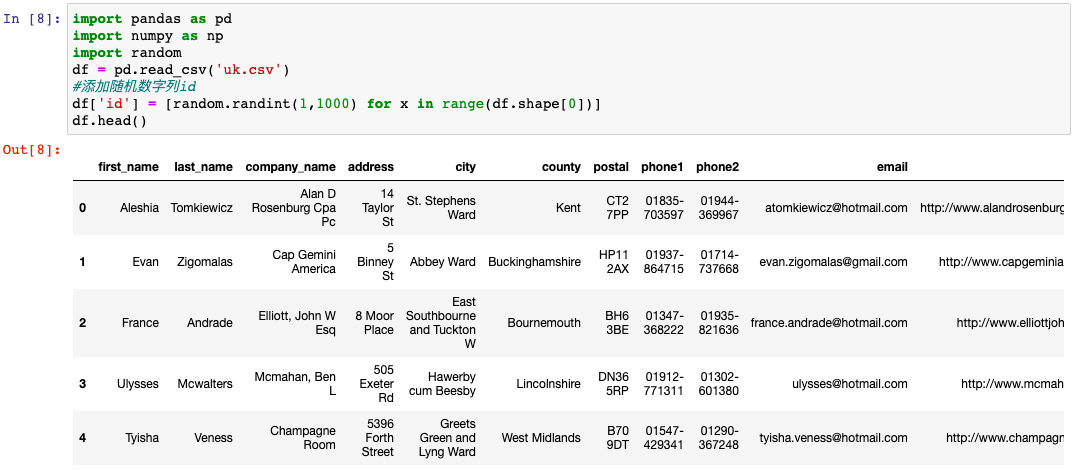The image size is (1075, 470).
Task: Click the atomkiewicz@hotmail.com email cell
Action: tap(836, 208)
